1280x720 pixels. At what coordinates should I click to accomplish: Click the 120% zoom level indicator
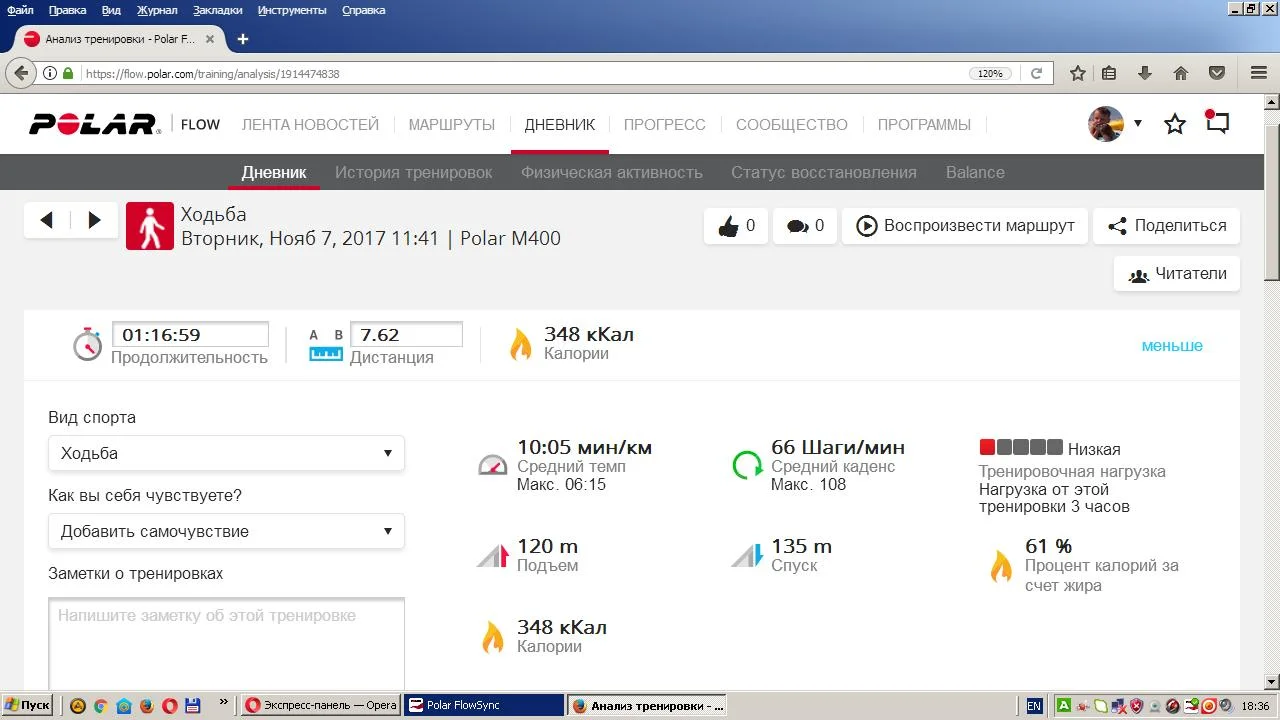click(x=990, y=74)
